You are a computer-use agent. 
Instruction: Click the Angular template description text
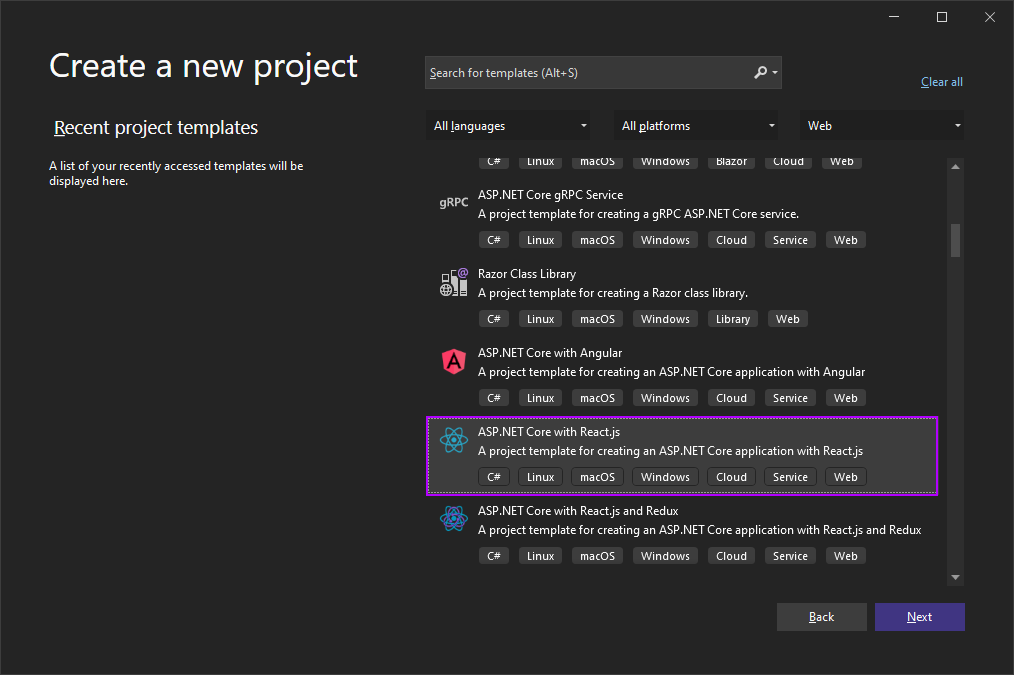click(671, 371)
